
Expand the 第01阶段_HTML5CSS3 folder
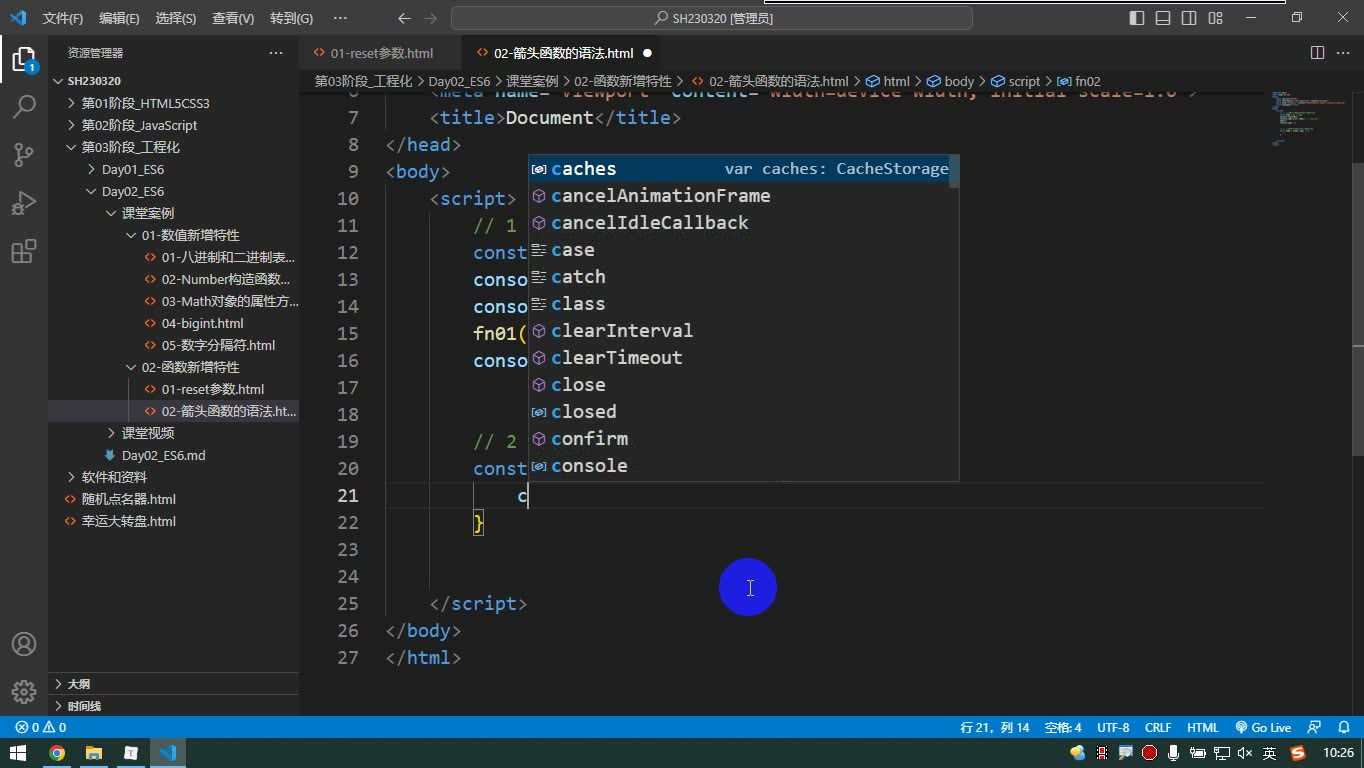click(x=173, y=103)
